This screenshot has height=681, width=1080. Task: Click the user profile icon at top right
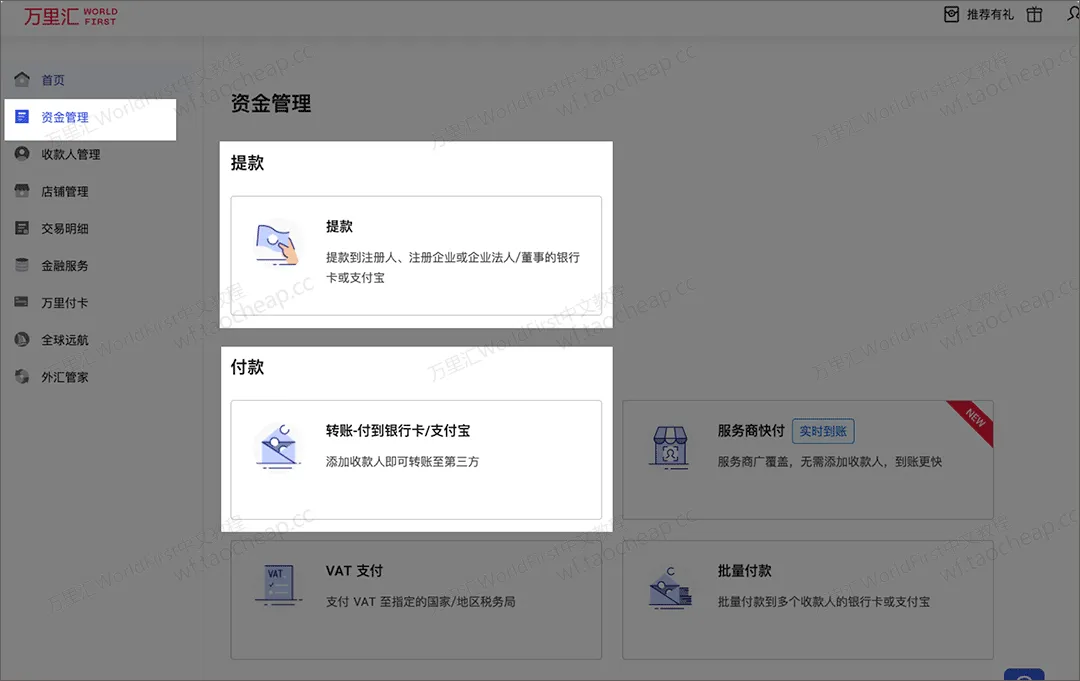[1072, 15]
